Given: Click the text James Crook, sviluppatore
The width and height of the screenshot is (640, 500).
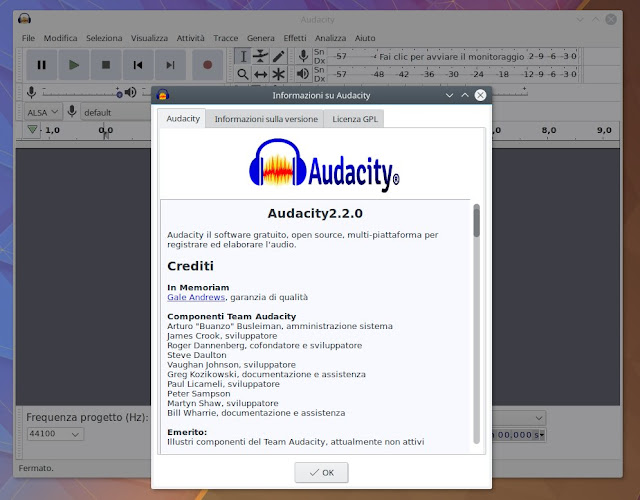Looking at the screenshot, I should [222, 336].
